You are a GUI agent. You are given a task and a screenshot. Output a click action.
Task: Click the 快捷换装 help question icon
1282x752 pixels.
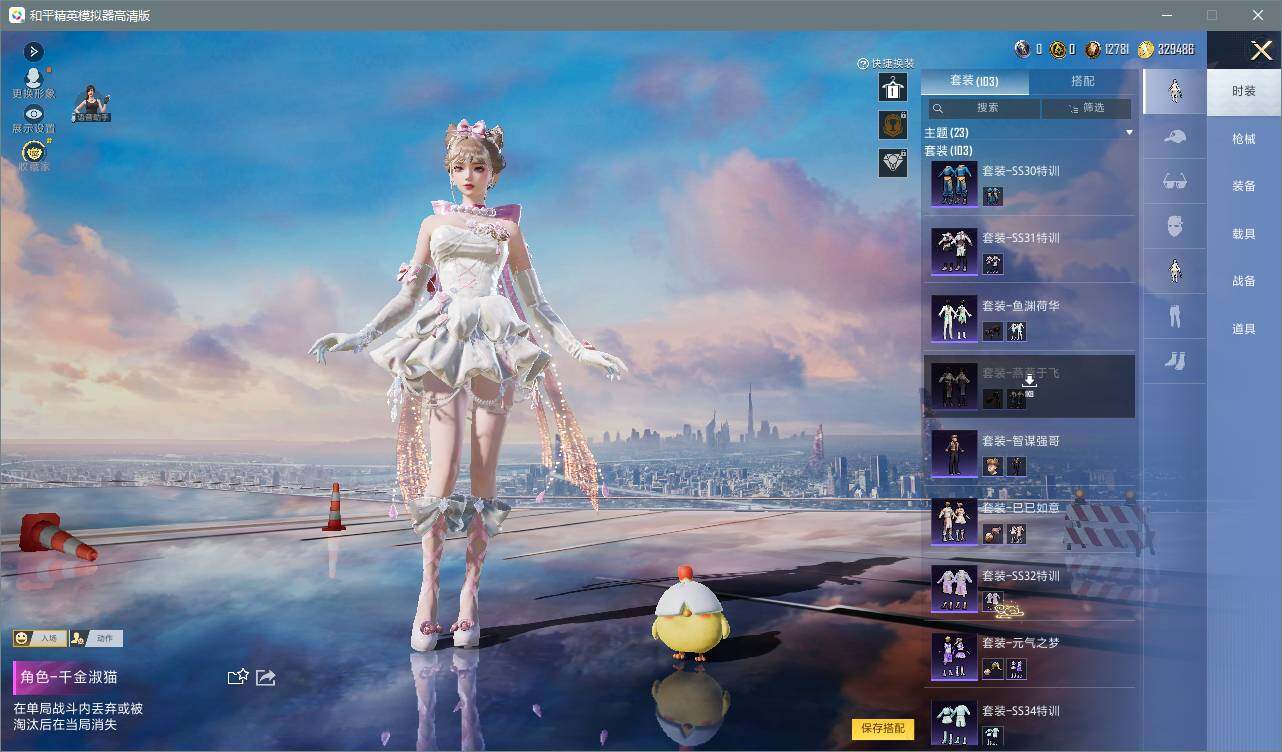click(x=862, y=64)
